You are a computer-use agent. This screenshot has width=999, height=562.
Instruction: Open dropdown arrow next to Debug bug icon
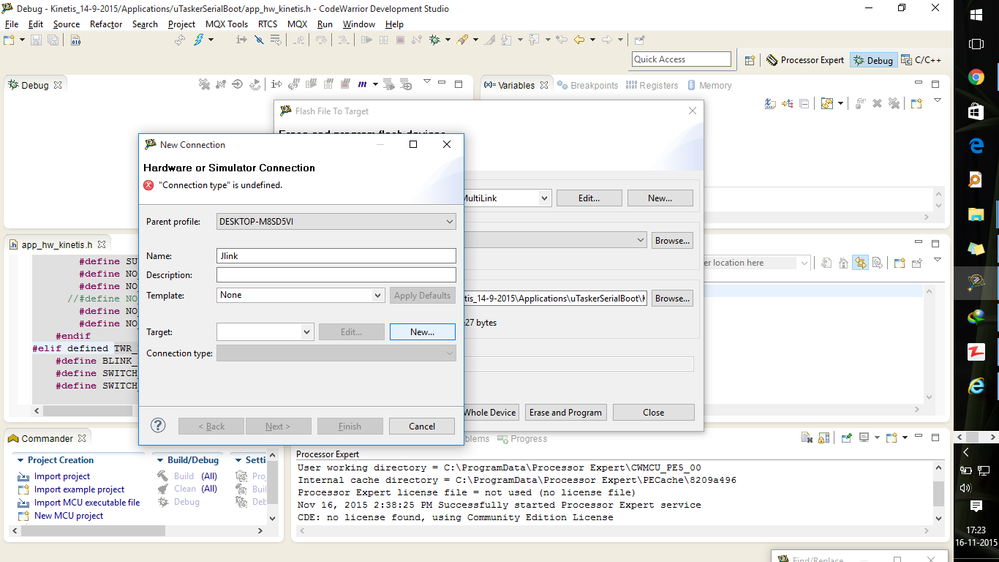(447, 40)
